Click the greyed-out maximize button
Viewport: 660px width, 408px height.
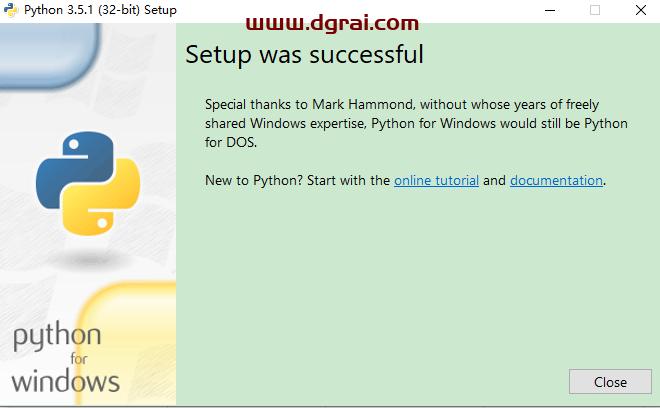(x=595, y=10)
